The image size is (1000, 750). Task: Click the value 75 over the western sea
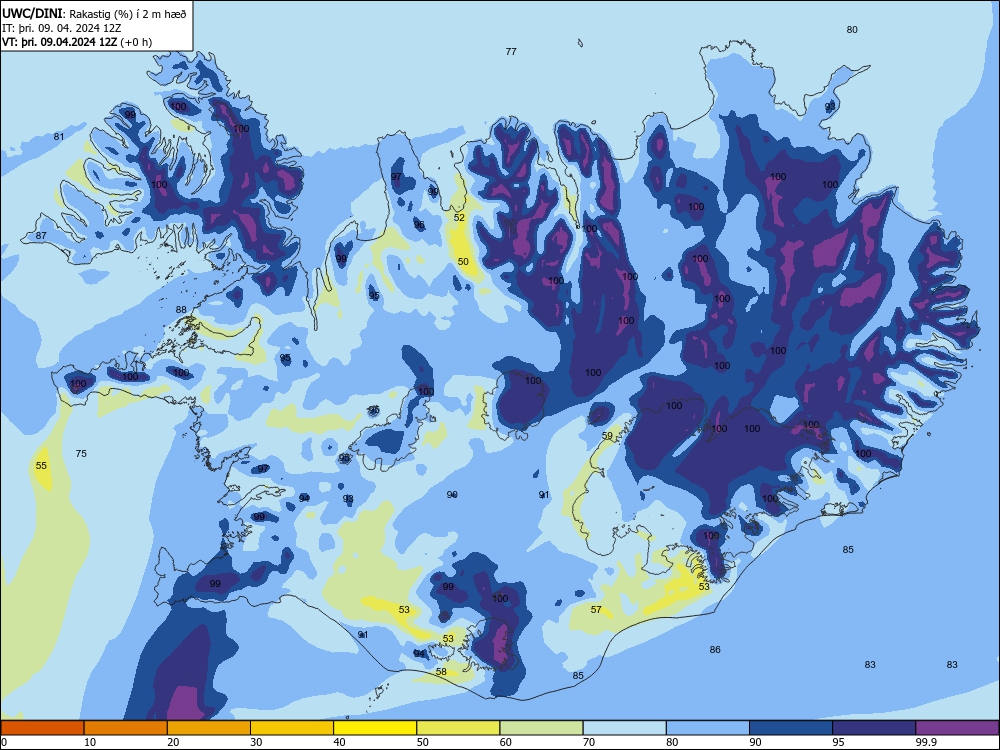(81, 453)
